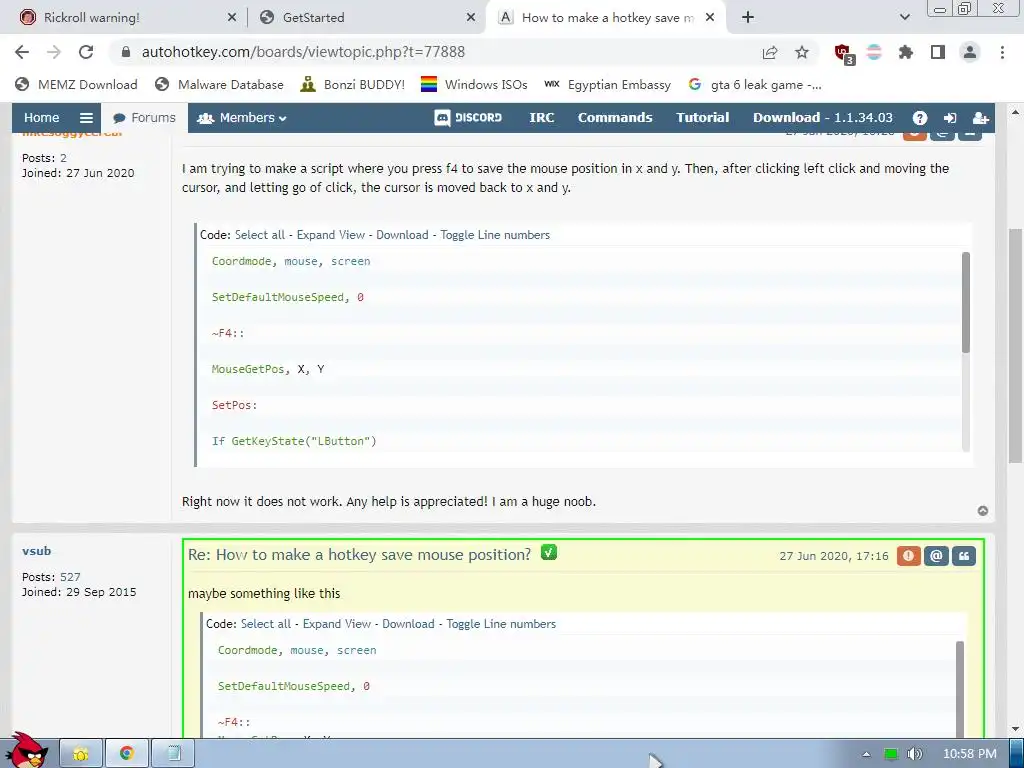
Task: Open the Bonzi BUDDY! bookmark
Action: tap(352, 85)
